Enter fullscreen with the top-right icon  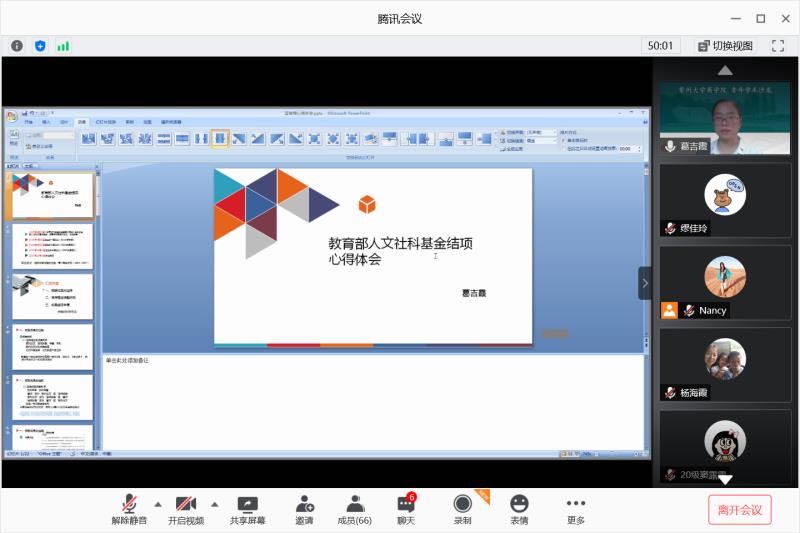(x=775, y=46)
